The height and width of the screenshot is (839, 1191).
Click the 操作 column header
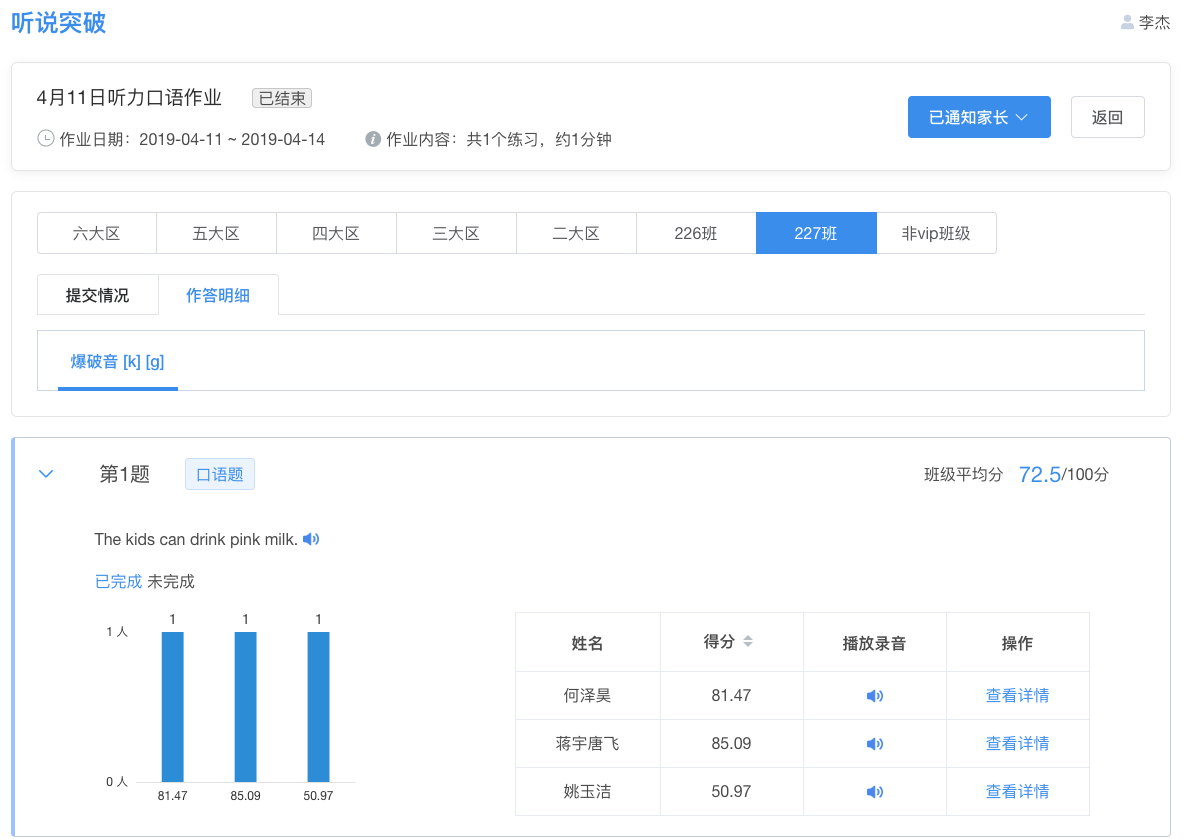tap(1017, 643)
